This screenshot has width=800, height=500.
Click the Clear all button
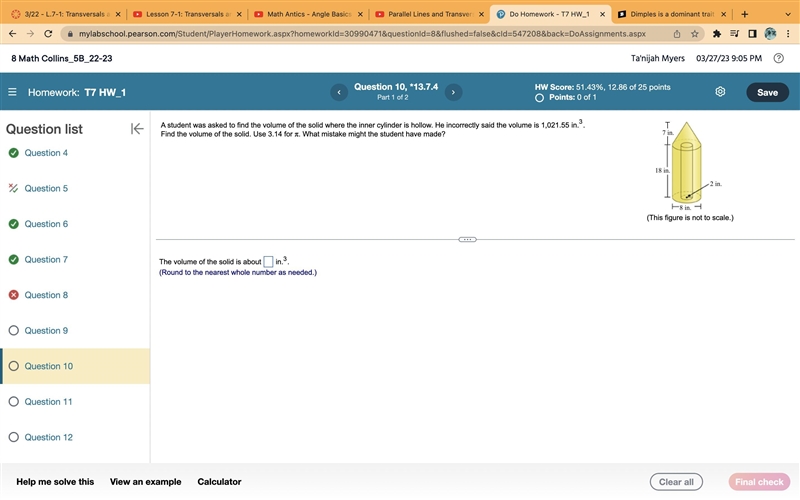[x=676, y=482]
